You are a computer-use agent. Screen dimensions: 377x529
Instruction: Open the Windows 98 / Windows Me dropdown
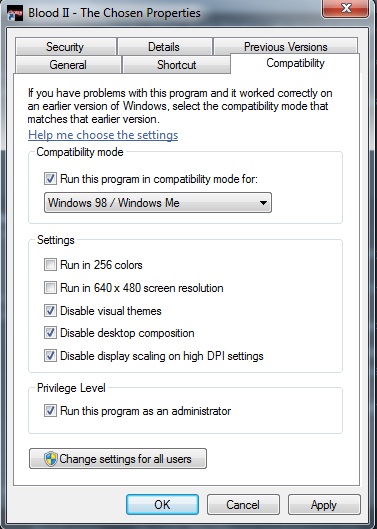click(x=158, y=203)
